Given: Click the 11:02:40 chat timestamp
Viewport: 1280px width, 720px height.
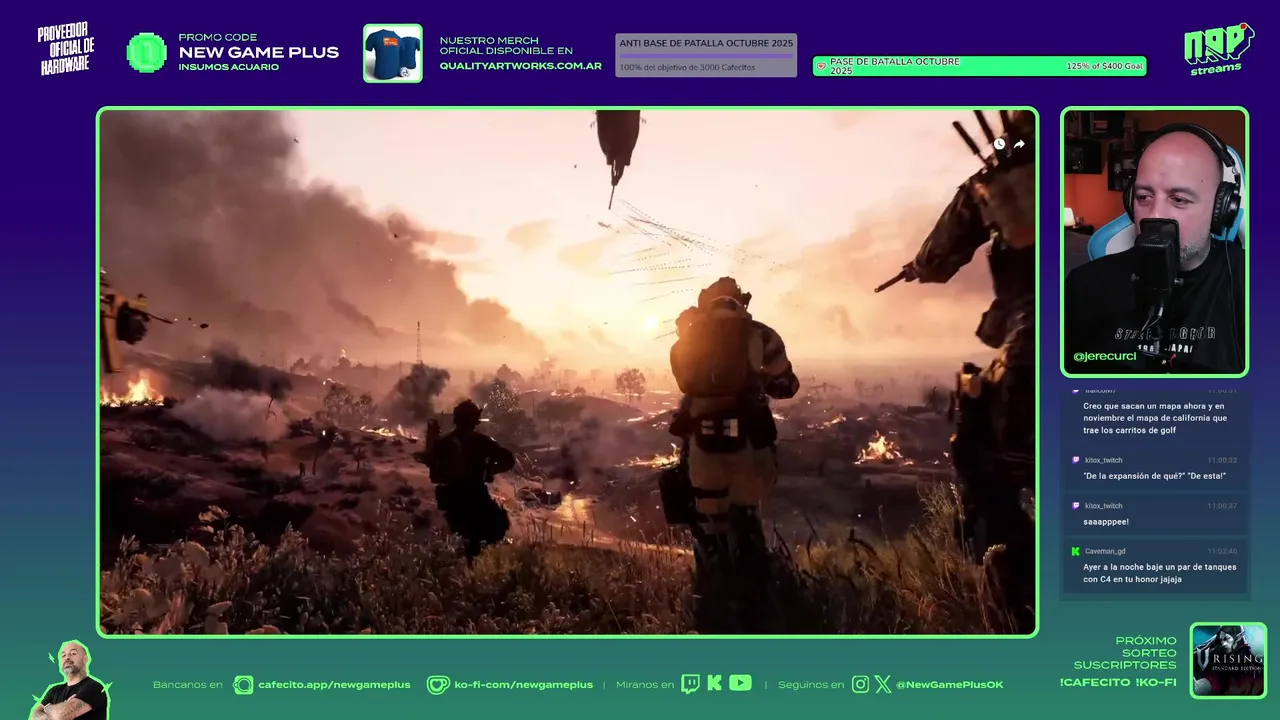Looking at the screenshot, I should pos(1221,551).
